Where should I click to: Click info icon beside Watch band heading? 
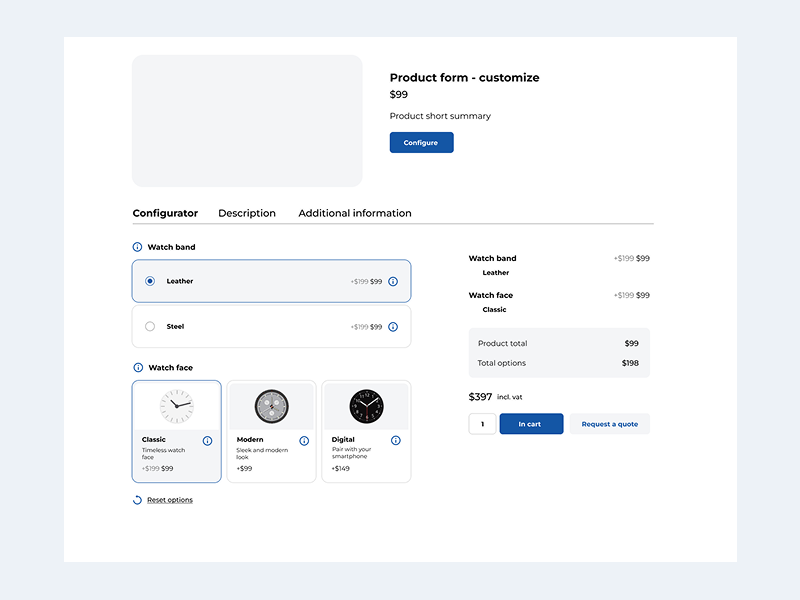click(137, 247)
